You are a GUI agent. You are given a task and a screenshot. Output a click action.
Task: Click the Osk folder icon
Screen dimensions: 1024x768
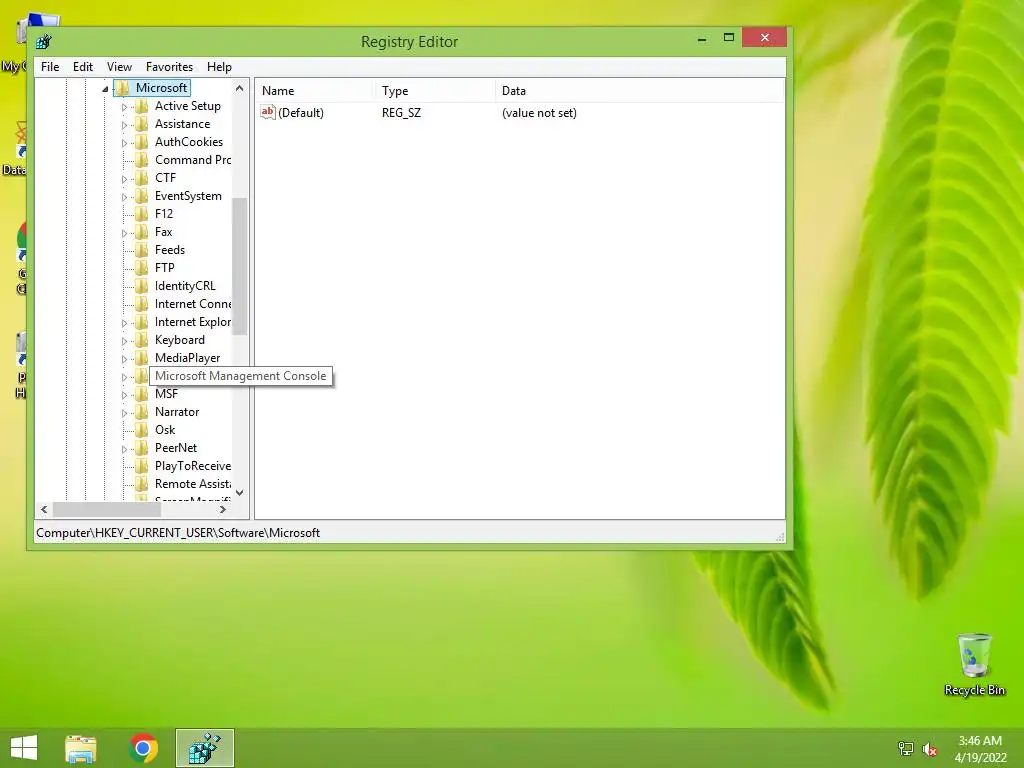pyautogui.click(x=142, y=430)
